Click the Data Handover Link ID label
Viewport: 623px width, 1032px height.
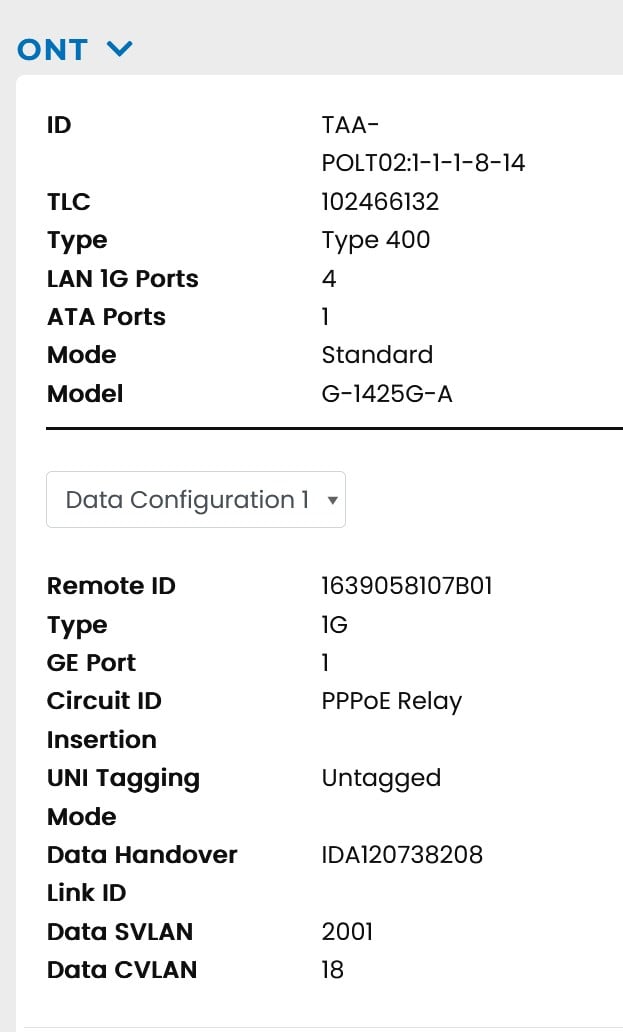click(x=141, y=873)
